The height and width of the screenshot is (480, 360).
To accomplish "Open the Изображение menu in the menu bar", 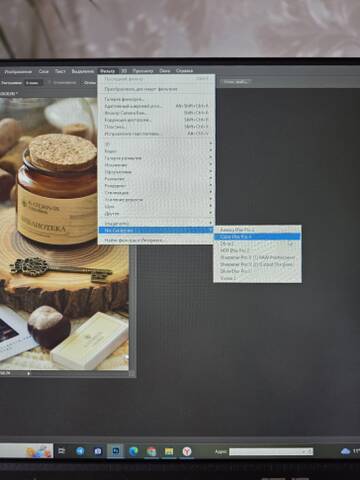I will 18,71.
